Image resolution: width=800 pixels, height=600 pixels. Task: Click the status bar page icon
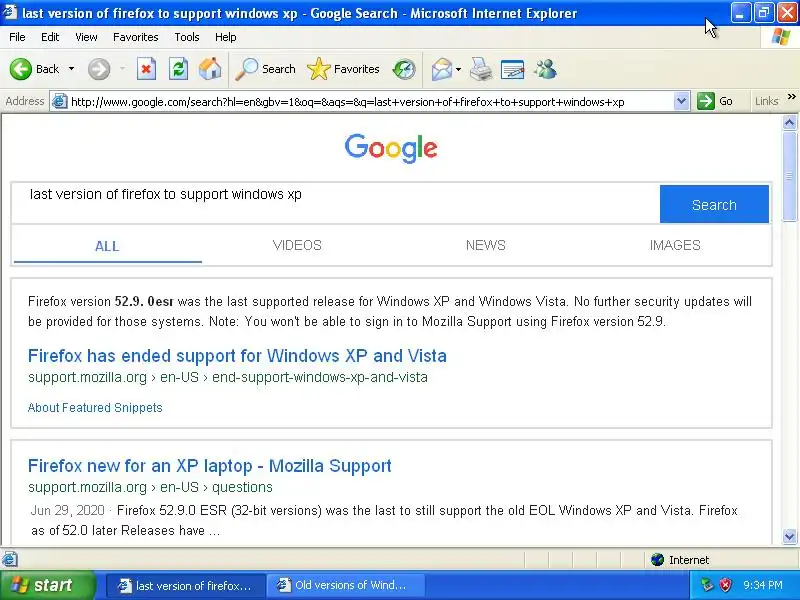coord(10,559)
